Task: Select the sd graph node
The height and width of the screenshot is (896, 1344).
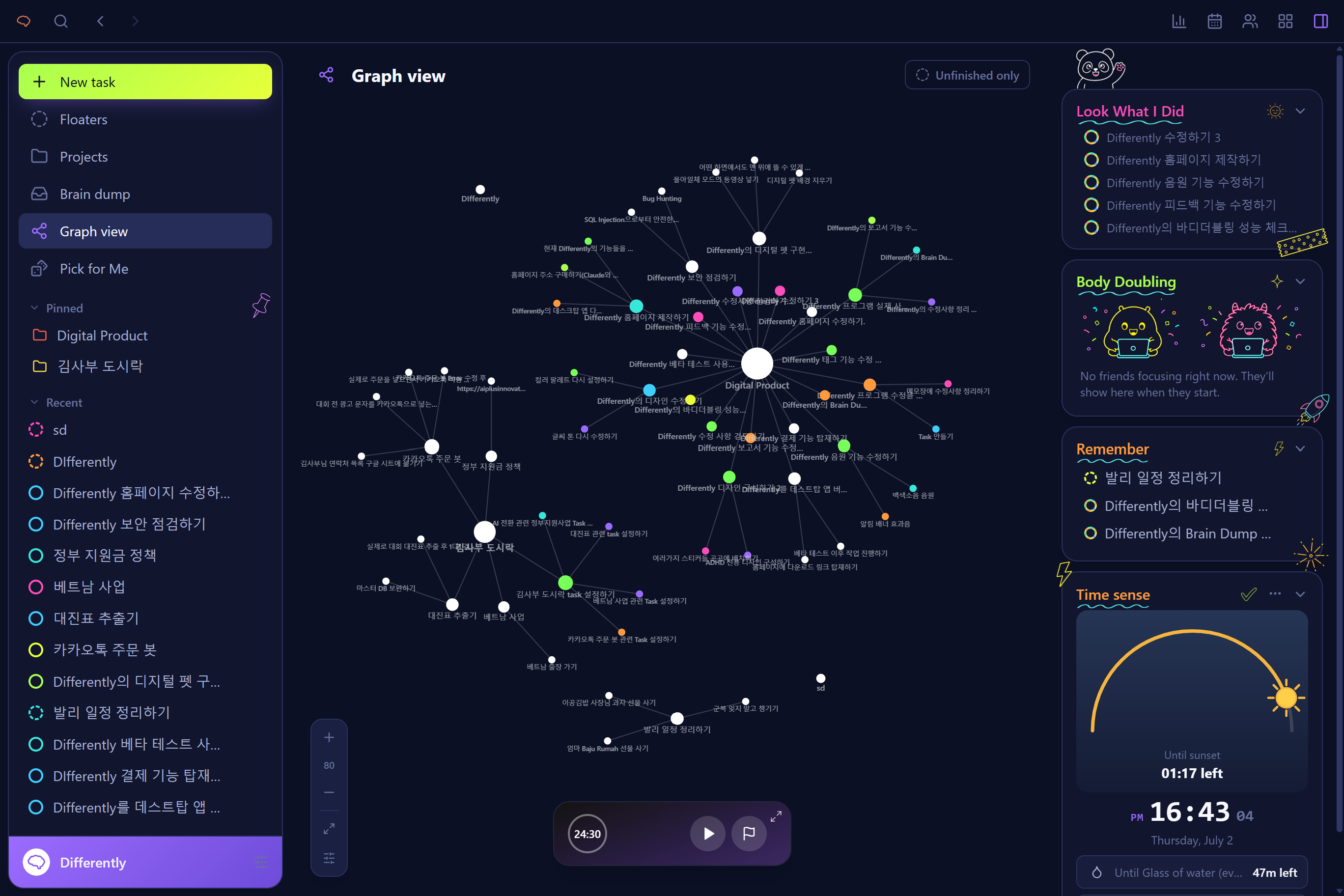Action: pyautogui.click(x=820, y=678)
